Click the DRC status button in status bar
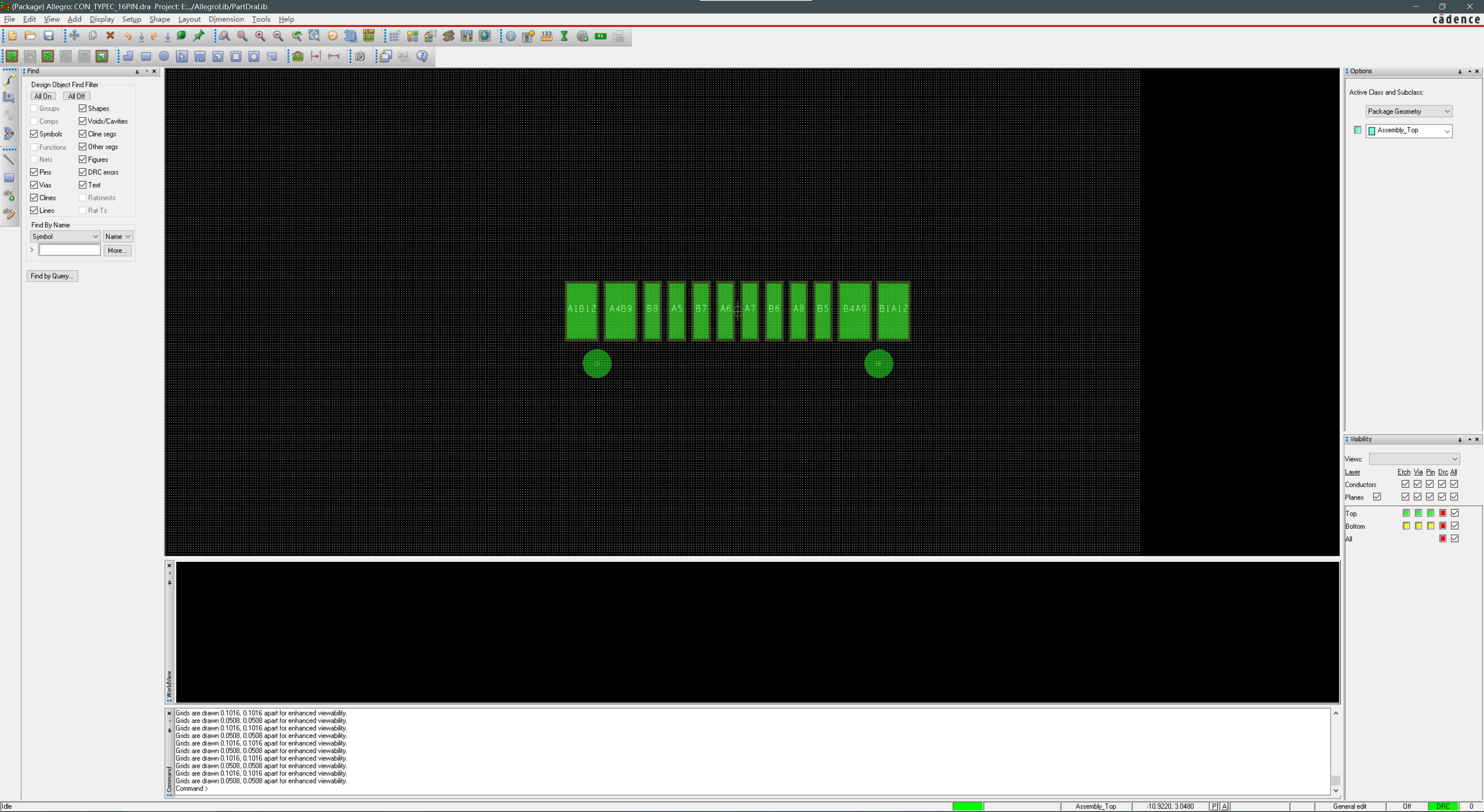The width and height of the screenshot is (1484, 812). (1443, 806)
